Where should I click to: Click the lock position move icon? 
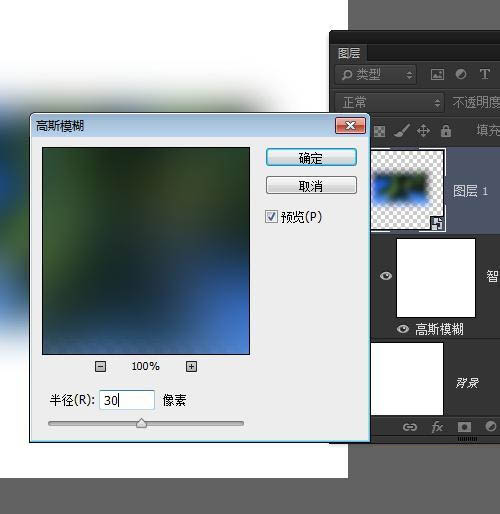click(423, 131)
